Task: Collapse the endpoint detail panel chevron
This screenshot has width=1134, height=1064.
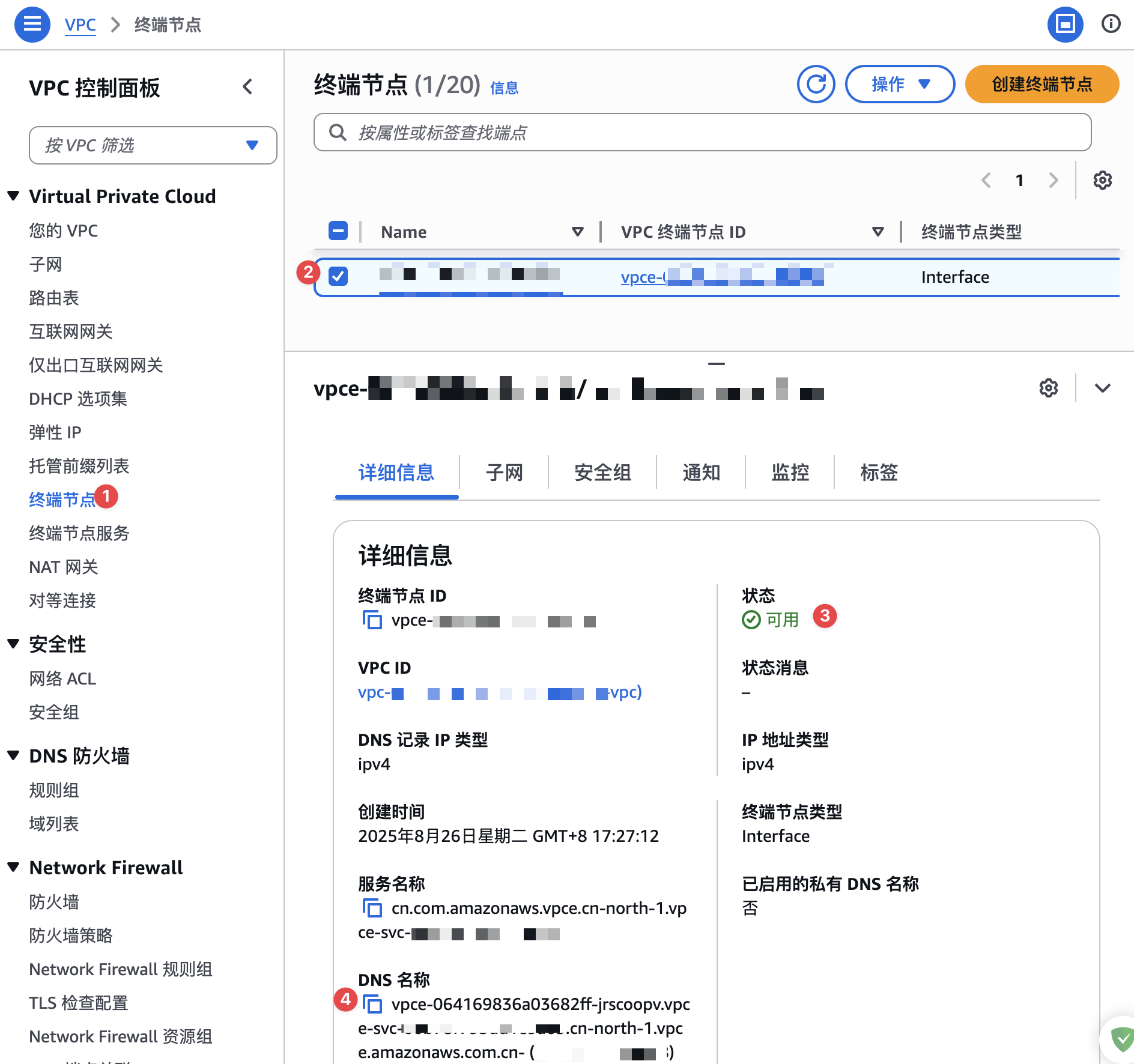Action: pyautogui.click(x=1102, y=388)
